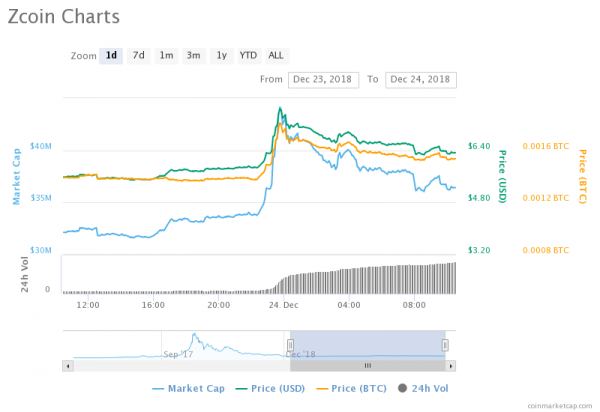Image resolution: width=600 pixels, height=412 pixels.
Task: Click the $3.20 USD price label
Action: (x=479, y=250)
